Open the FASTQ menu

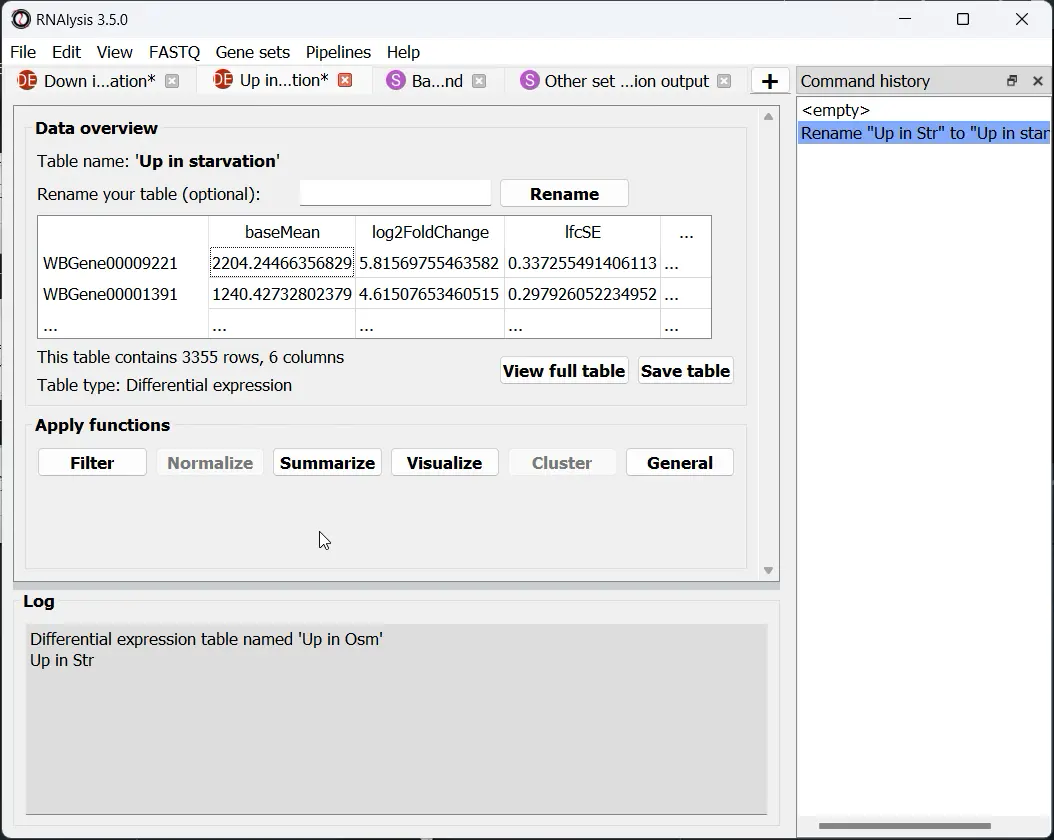click(174, 52)
